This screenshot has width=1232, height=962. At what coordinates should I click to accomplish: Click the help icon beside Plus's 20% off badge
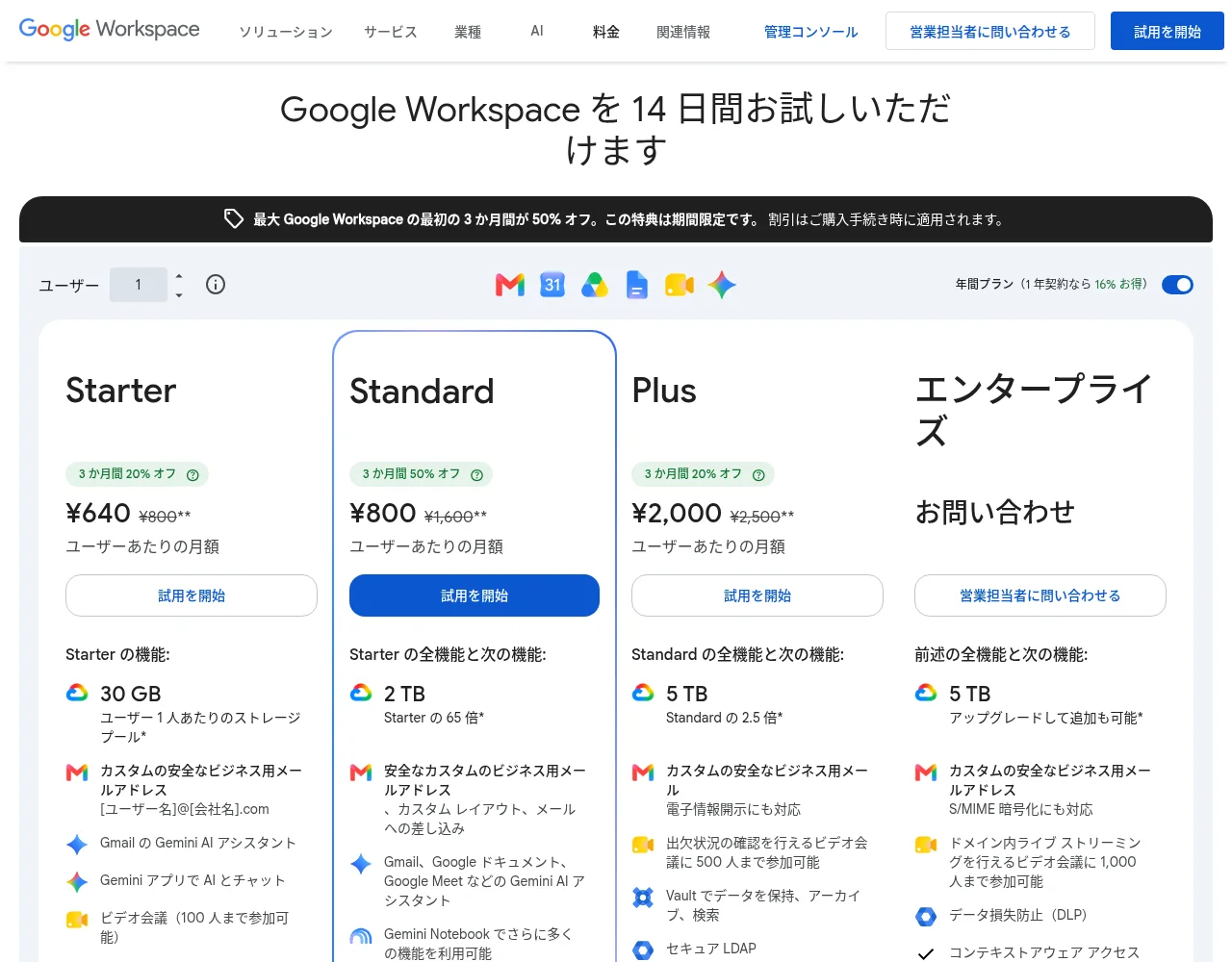tap(758, 475)
